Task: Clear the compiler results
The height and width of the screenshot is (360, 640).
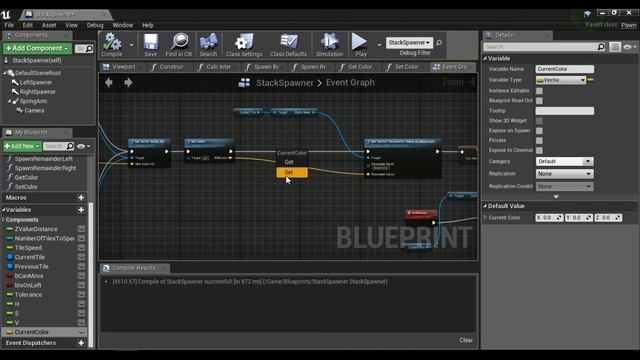Action: pyautogui.click(x=466, y=340)
